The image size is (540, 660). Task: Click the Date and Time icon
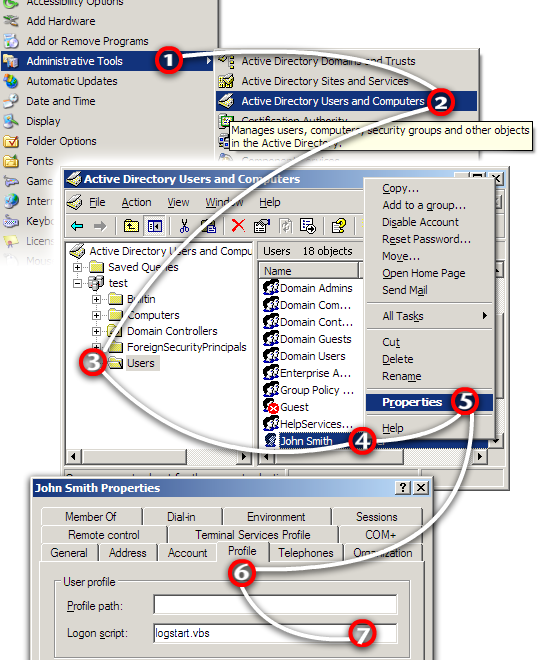(11, 101)
